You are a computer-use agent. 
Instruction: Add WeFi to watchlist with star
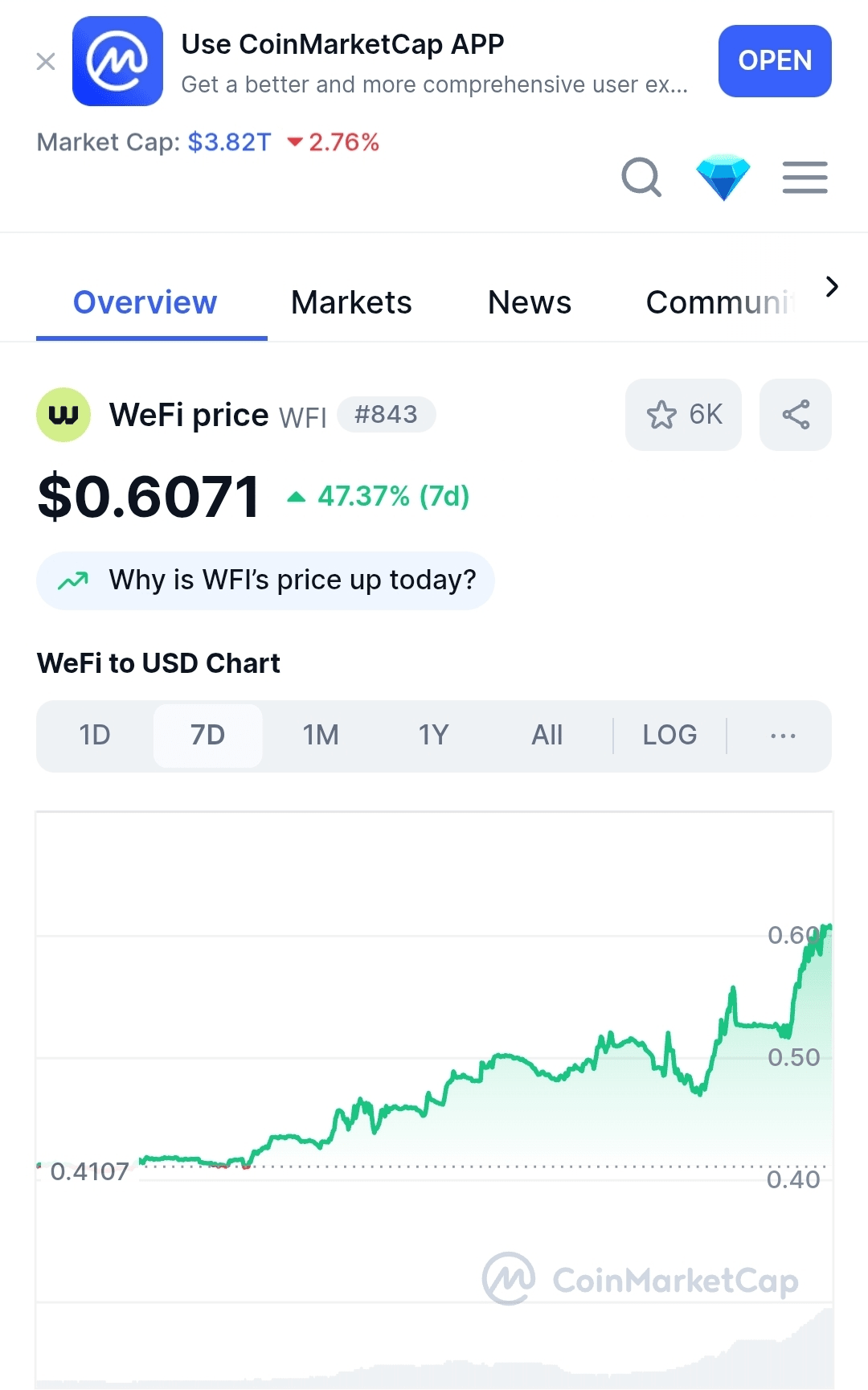(x=683, y=415)
